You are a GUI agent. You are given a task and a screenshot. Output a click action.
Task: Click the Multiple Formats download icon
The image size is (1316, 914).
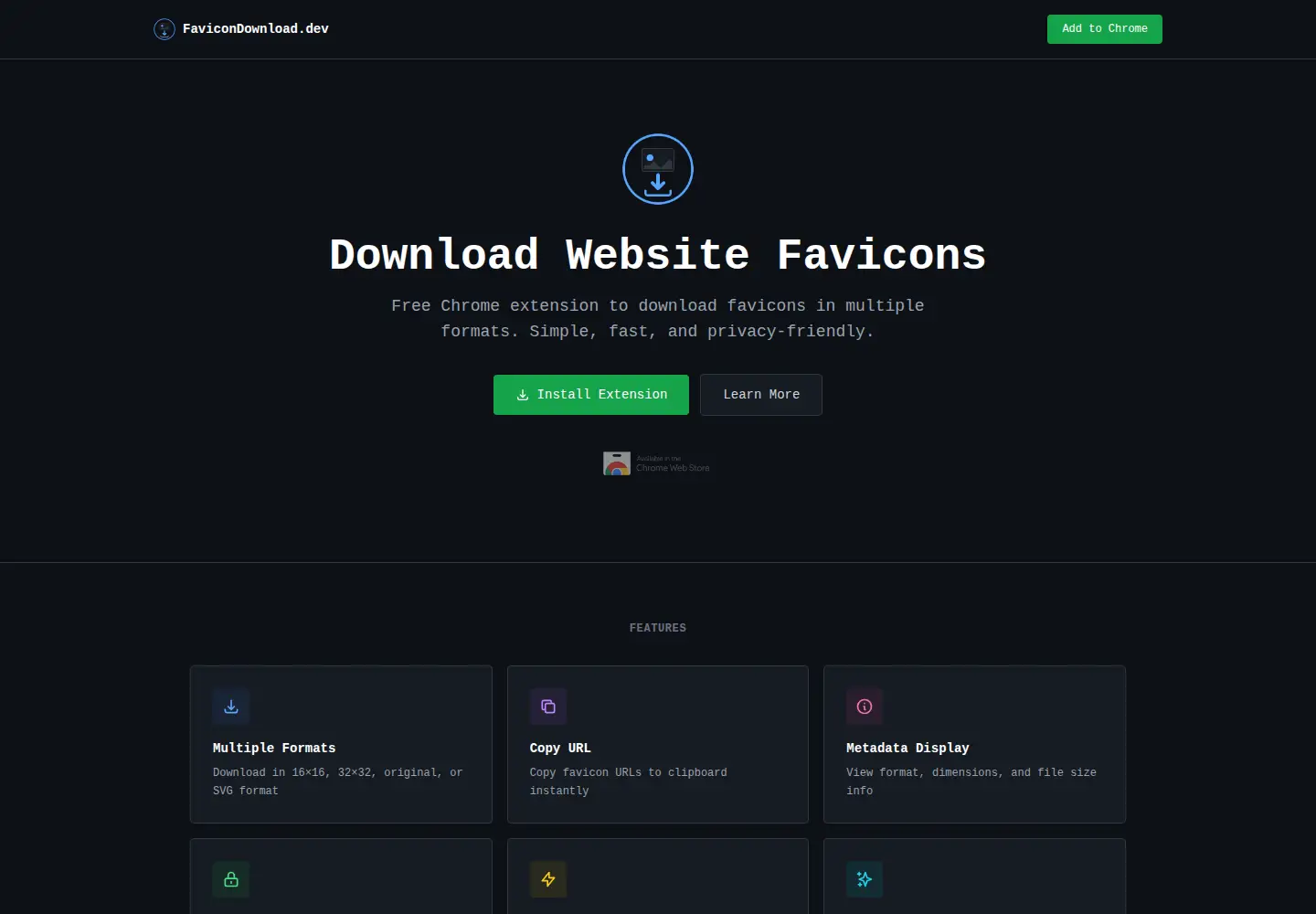(x=231, y=707)
